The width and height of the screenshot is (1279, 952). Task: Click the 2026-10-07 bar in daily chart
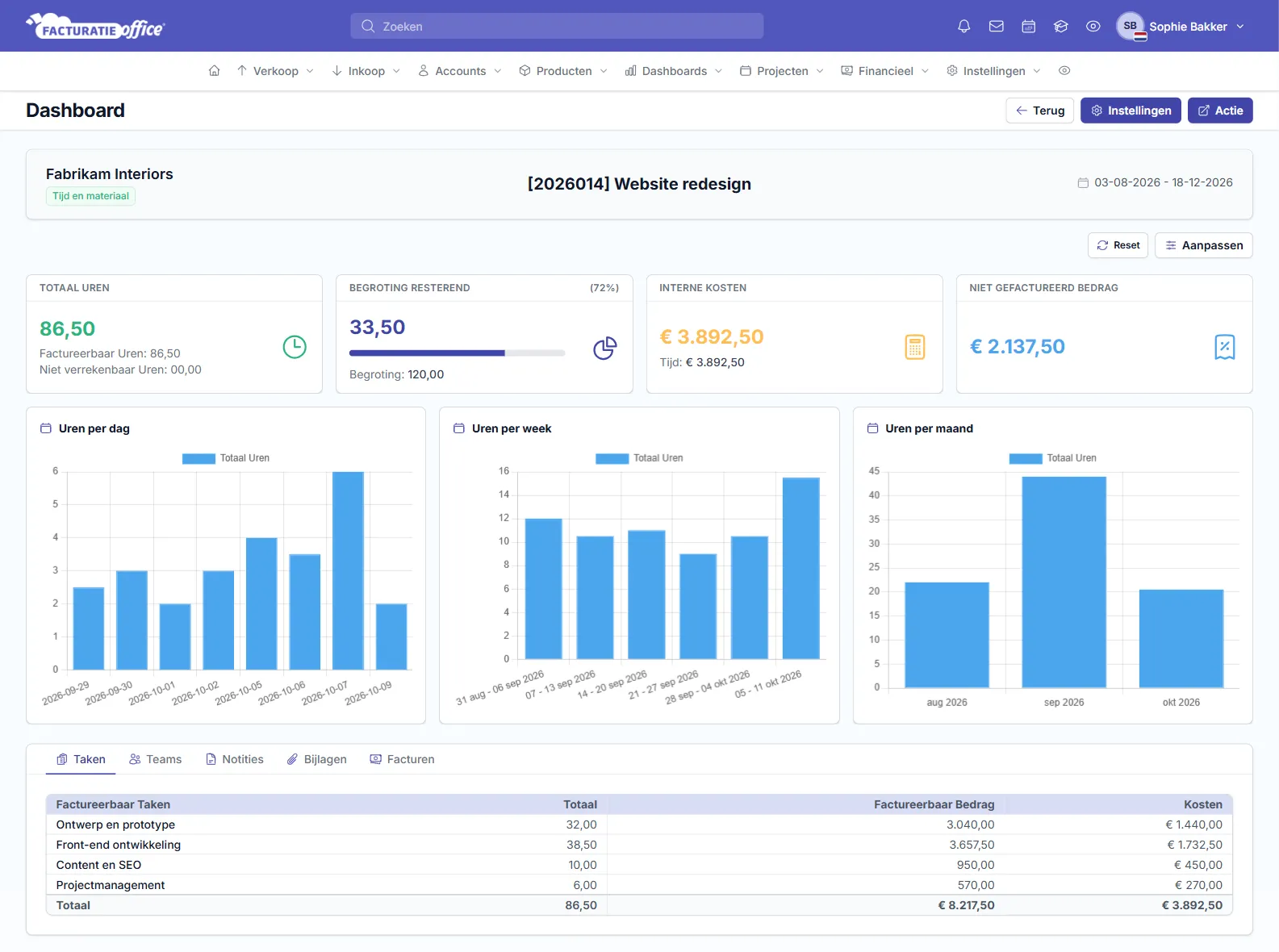[348, 570]
